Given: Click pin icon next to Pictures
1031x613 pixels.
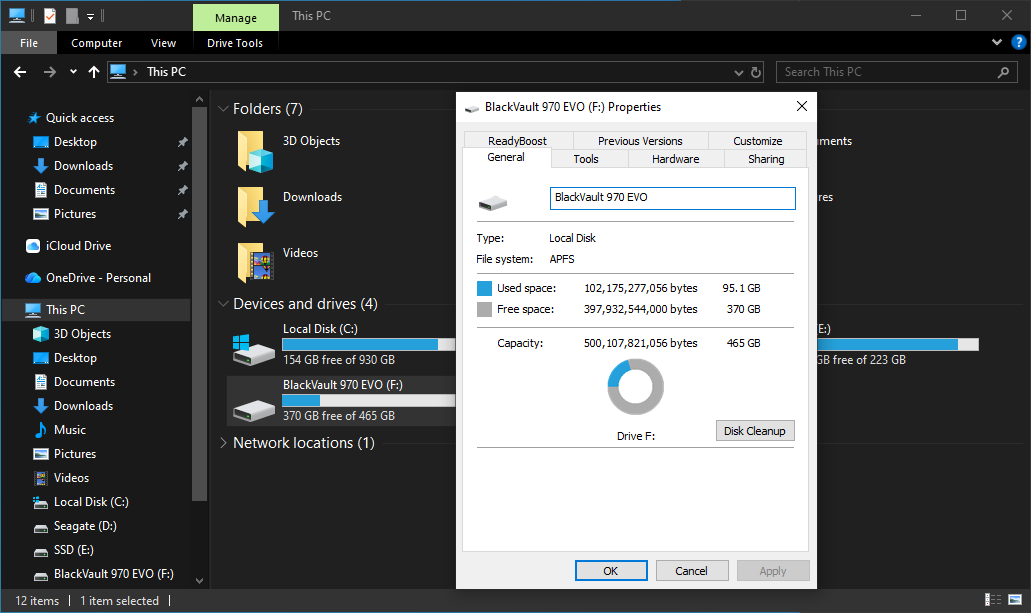Looking at the screenshot, I should tap(183, 214).
